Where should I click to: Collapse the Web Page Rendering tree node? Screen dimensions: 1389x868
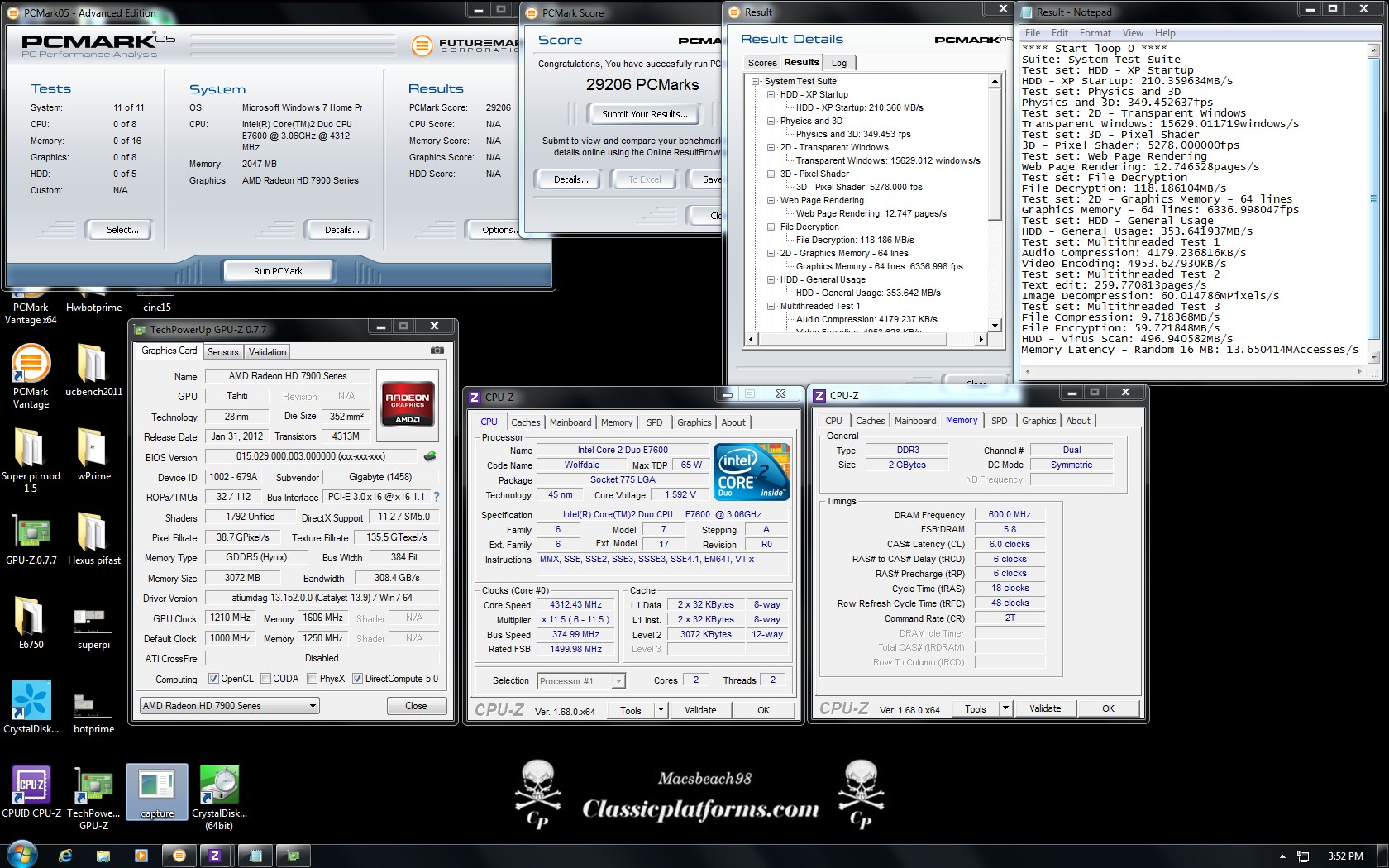pyautogui.click(x=771, y=200)
